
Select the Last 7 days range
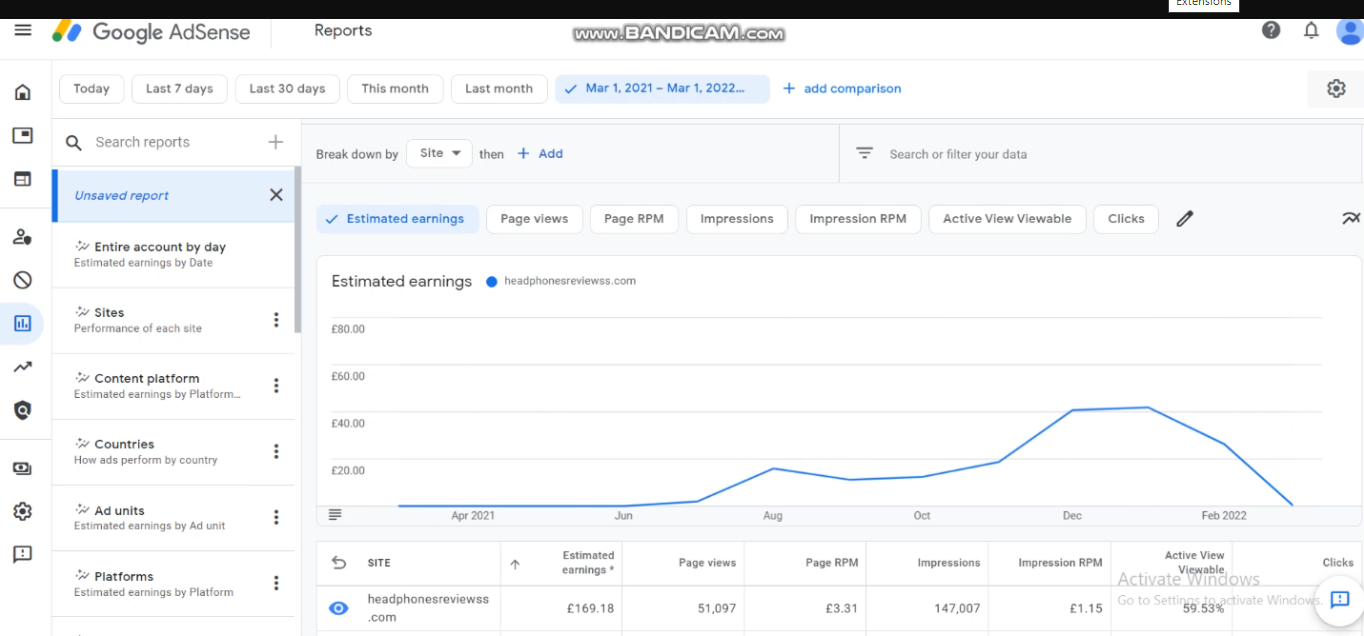pos(179,89)
